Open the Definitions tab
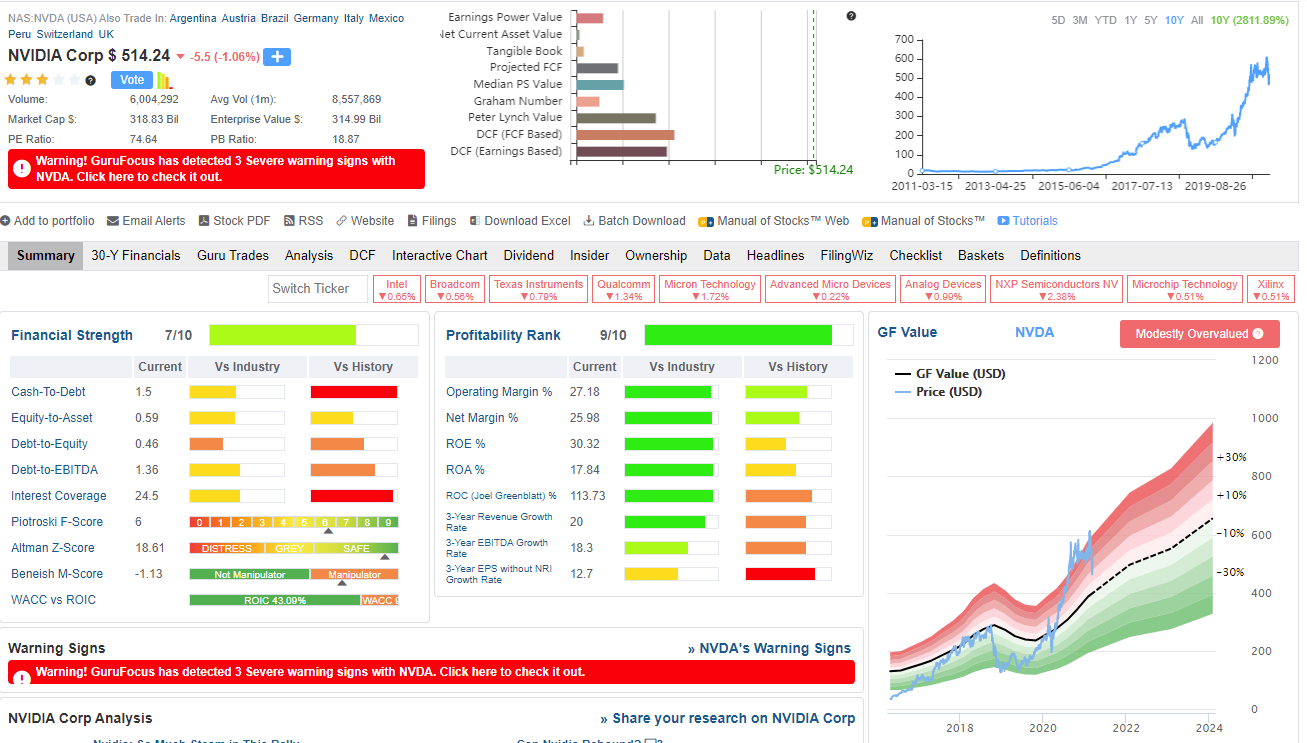Image resolution: width=1307 pixels, height=743 pixels. [x=1050, y=255]
